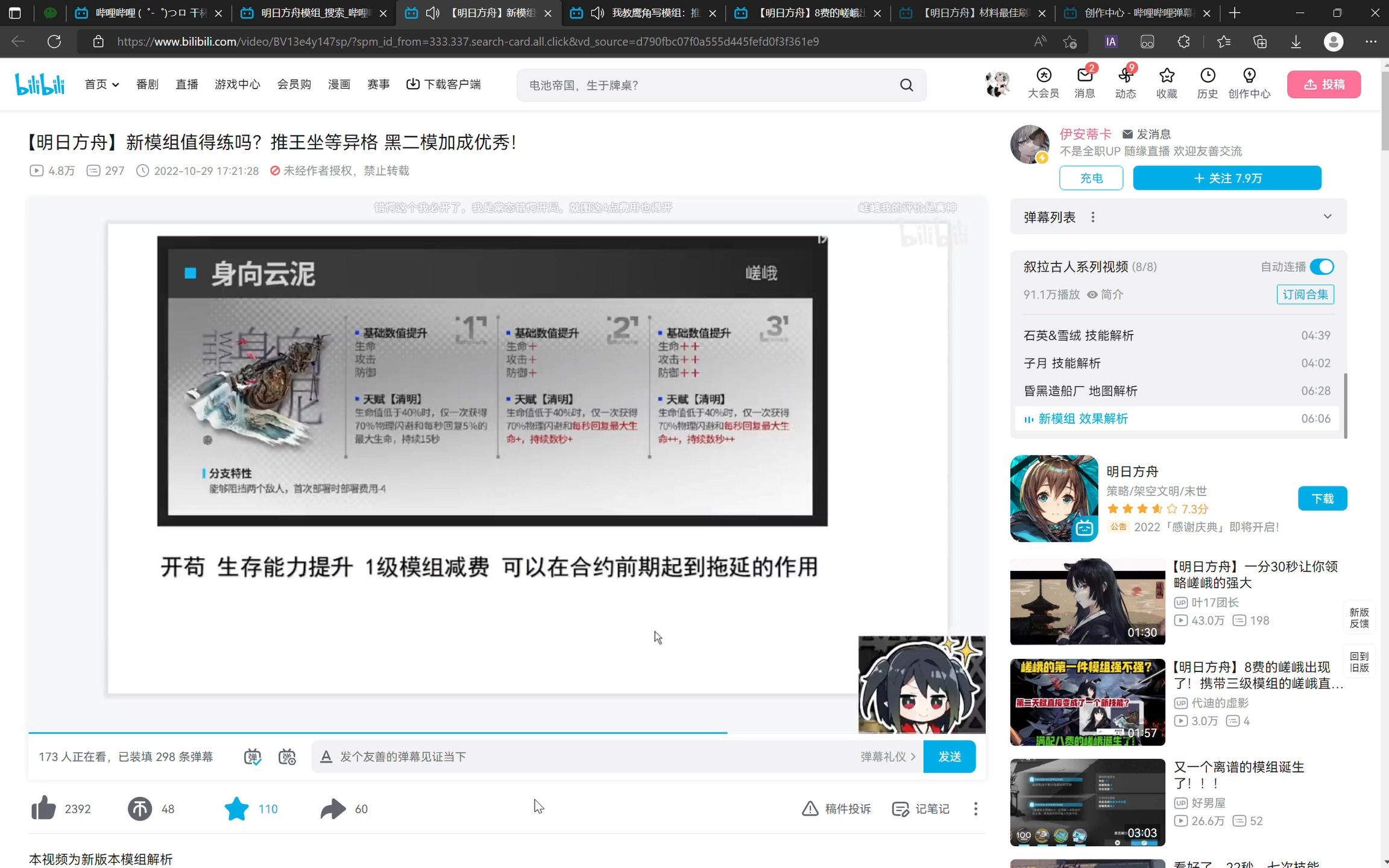Click the coin donate icon
Viewport: 1389px width, 868px height.
click(x=139, y=808)
